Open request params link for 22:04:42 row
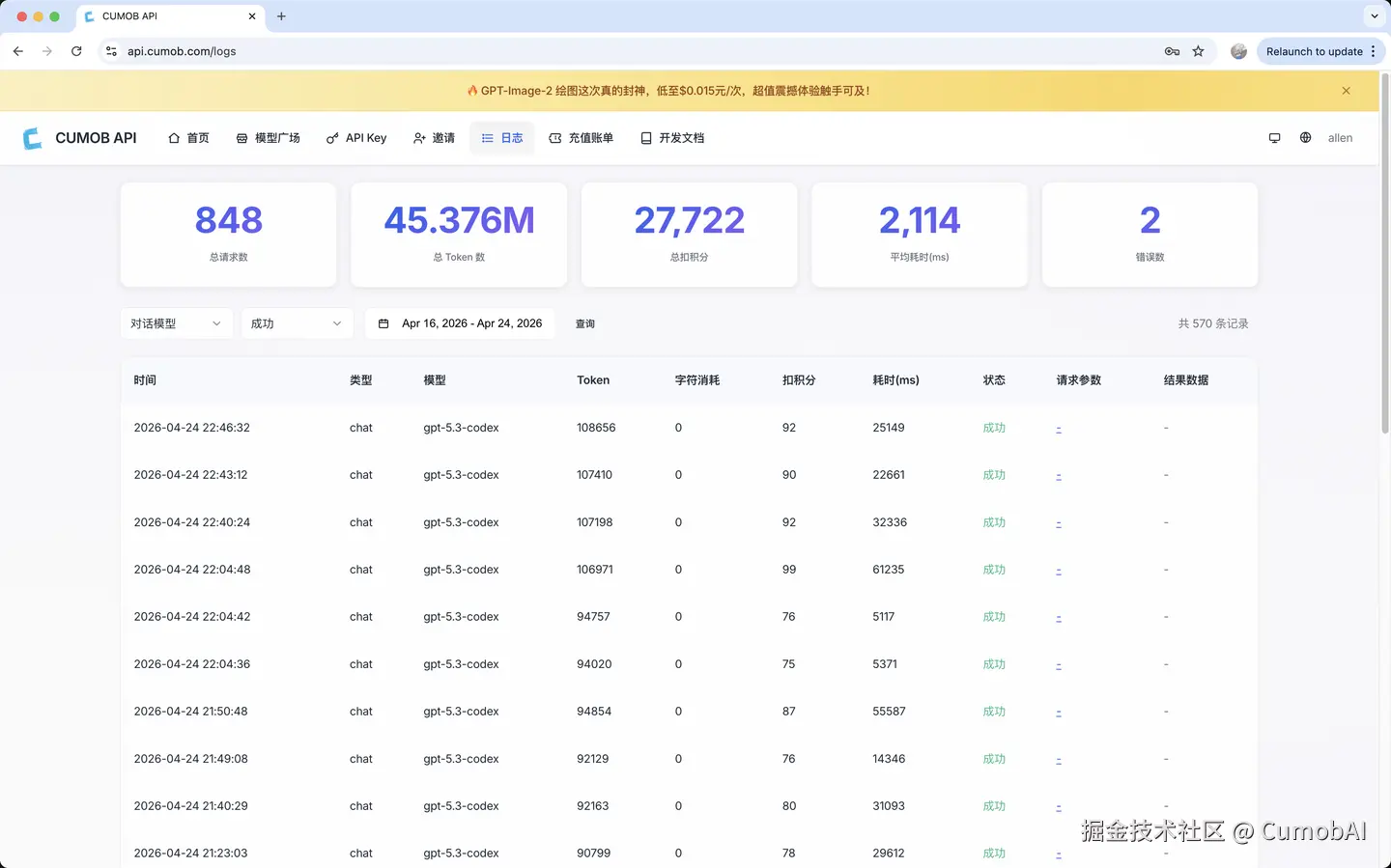Screen dimensions: 1391x868 click(1059, 617)
